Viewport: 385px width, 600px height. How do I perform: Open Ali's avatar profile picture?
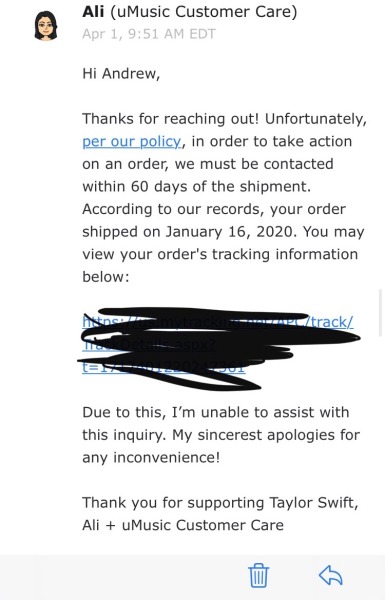(x=46, y=26)
